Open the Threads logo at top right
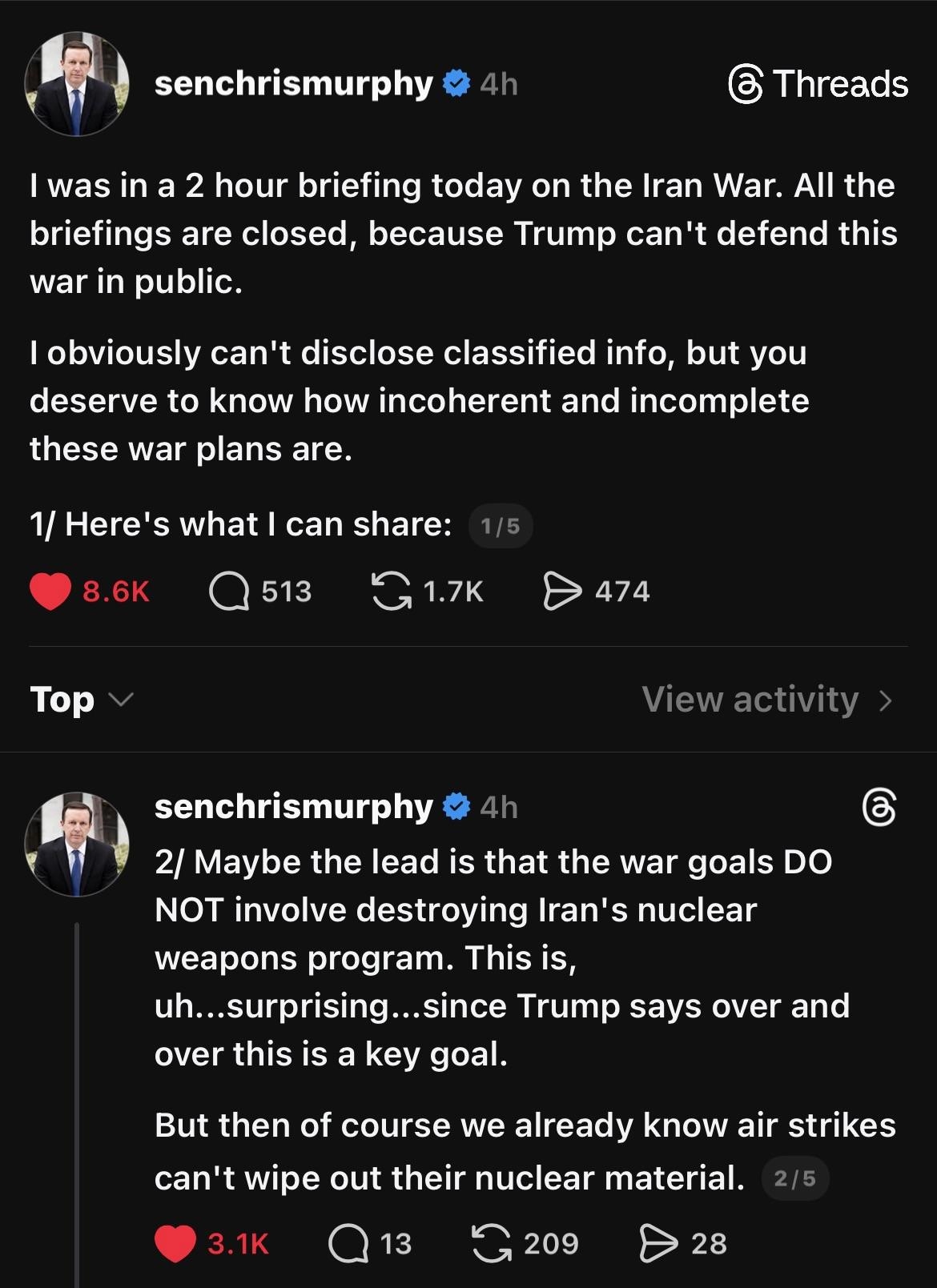 [x=818, y=84]
